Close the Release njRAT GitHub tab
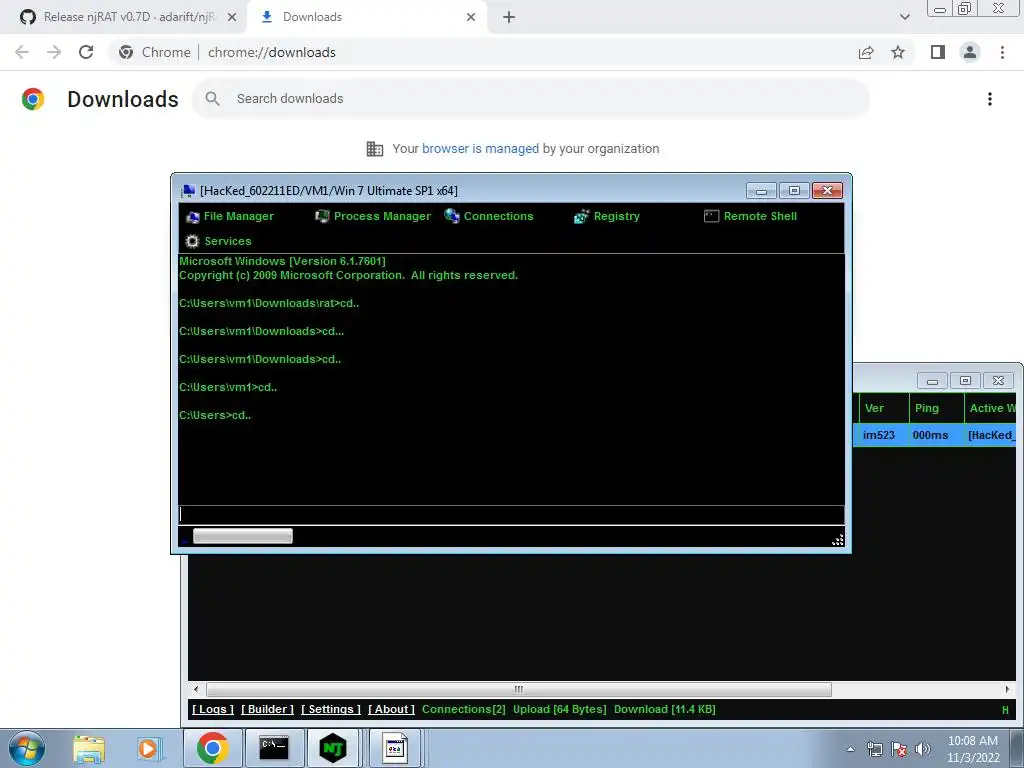1024x768 pixels. click(232, 17)
